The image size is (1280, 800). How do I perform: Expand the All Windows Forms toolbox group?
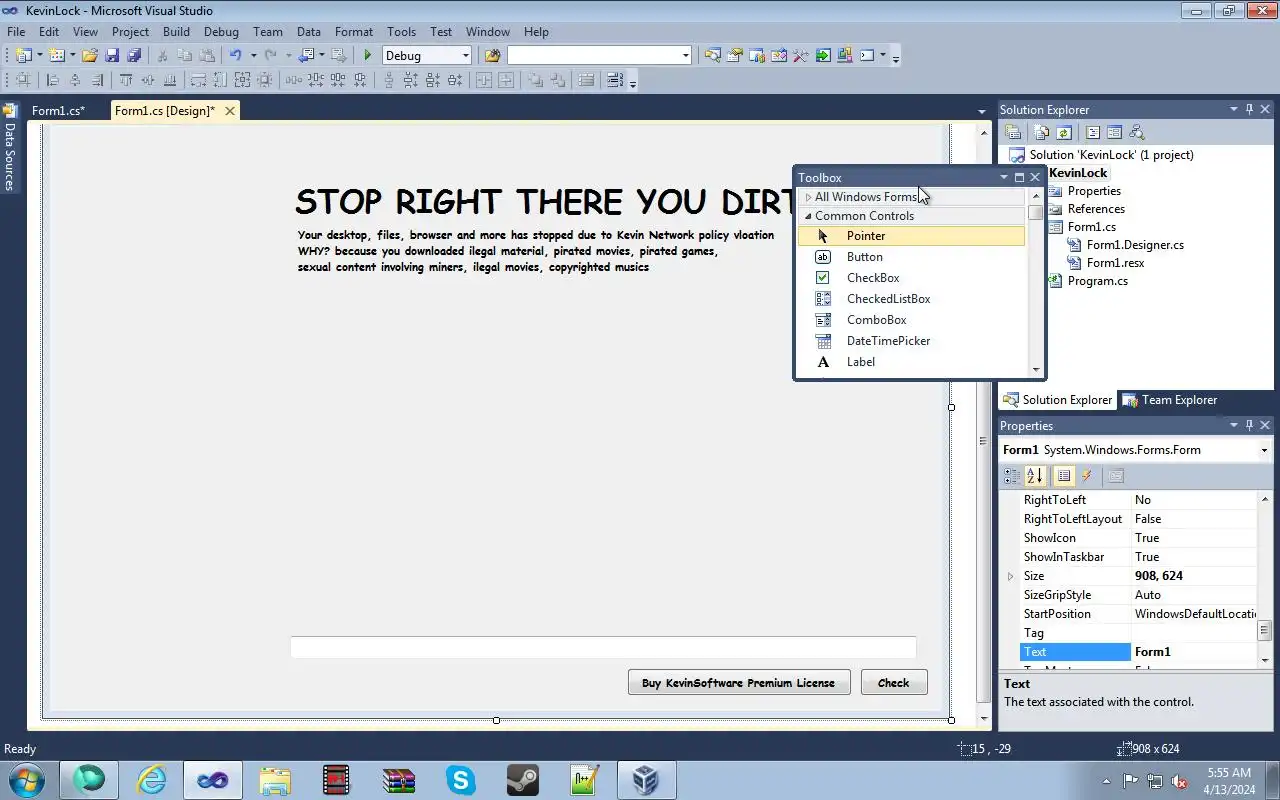[x=808, y=197]
